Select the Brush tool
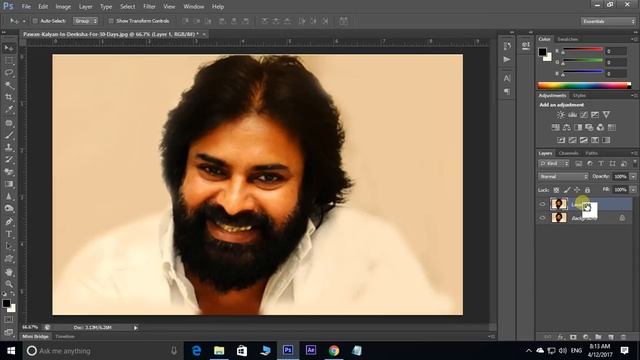This screenshot has width=640, height=360. [9, 135]
